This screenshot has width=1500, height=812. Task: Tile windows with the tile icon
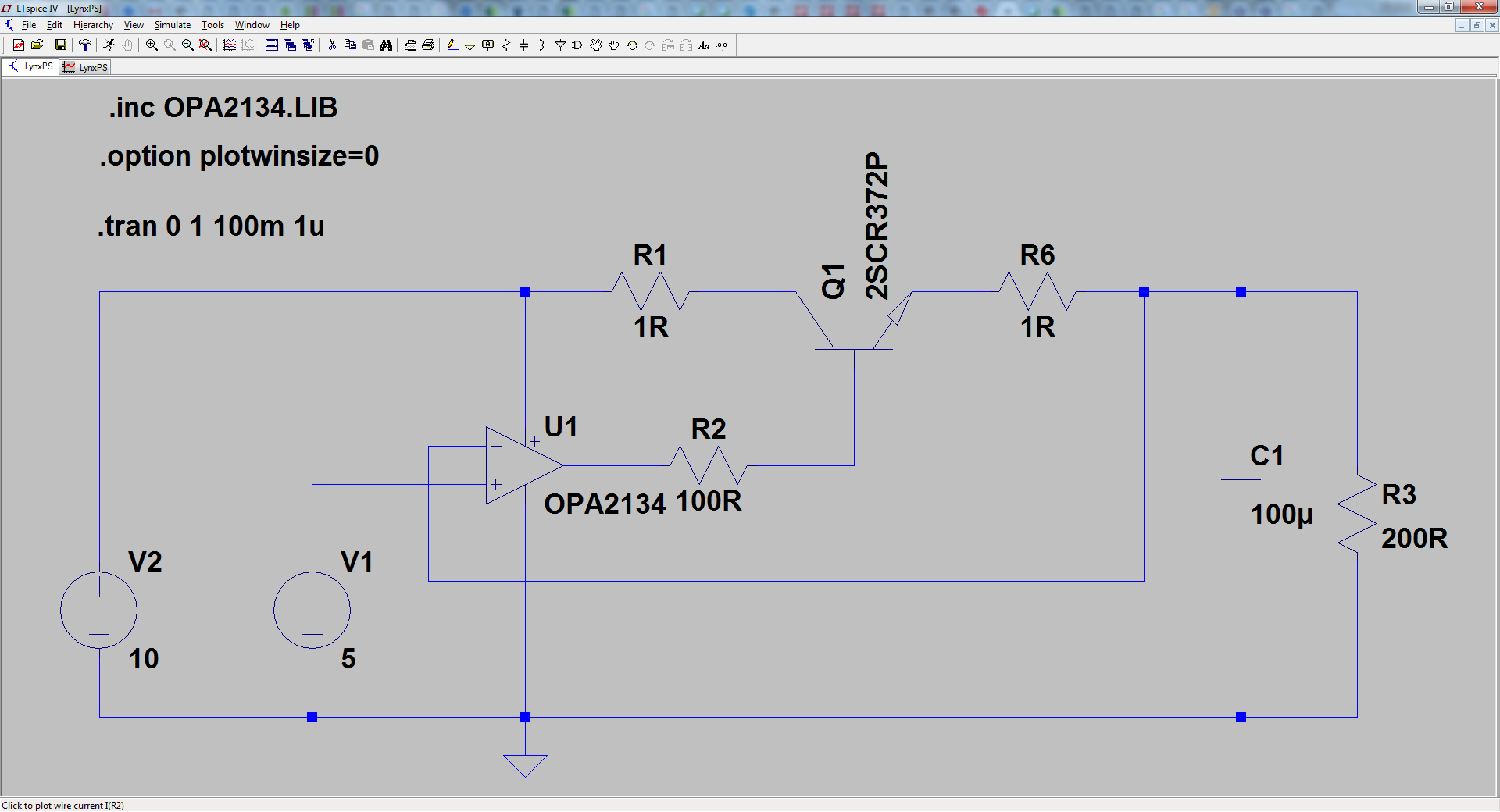point(272,45)
